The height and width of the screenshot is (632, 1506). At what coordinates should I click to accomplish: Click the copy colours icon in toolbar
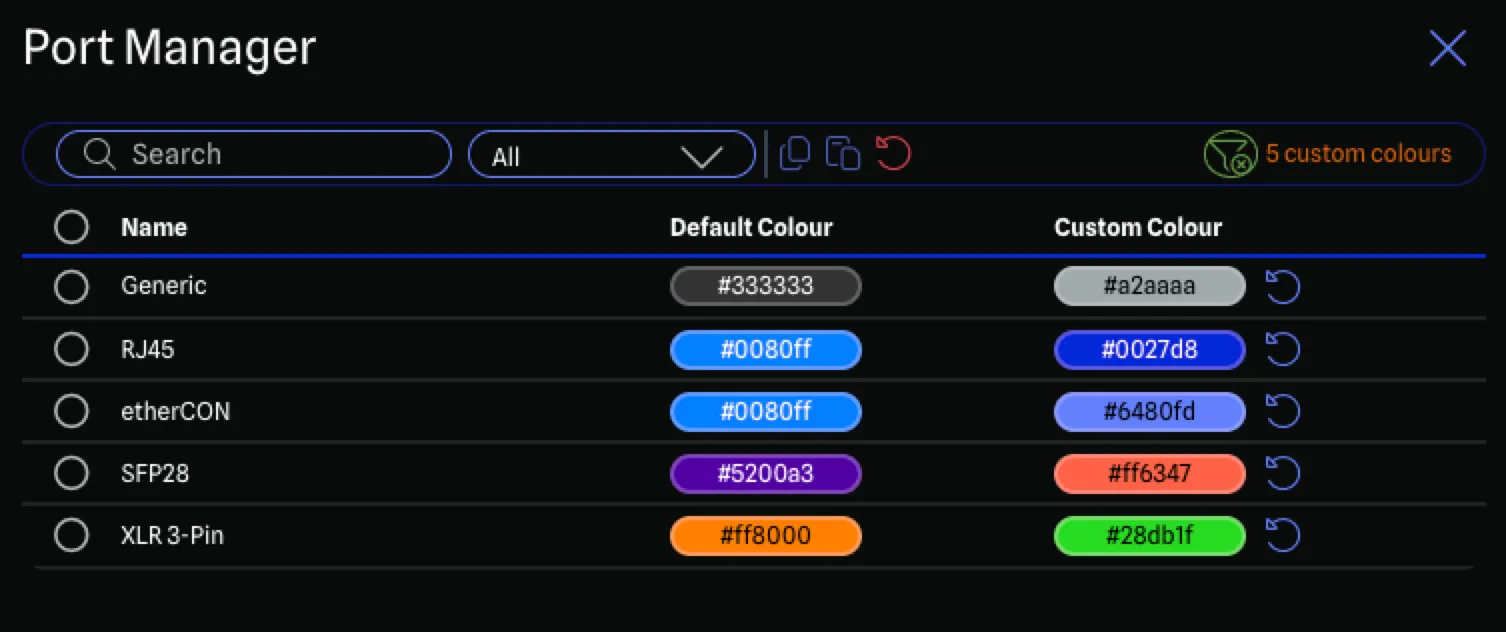pos(794,154)
